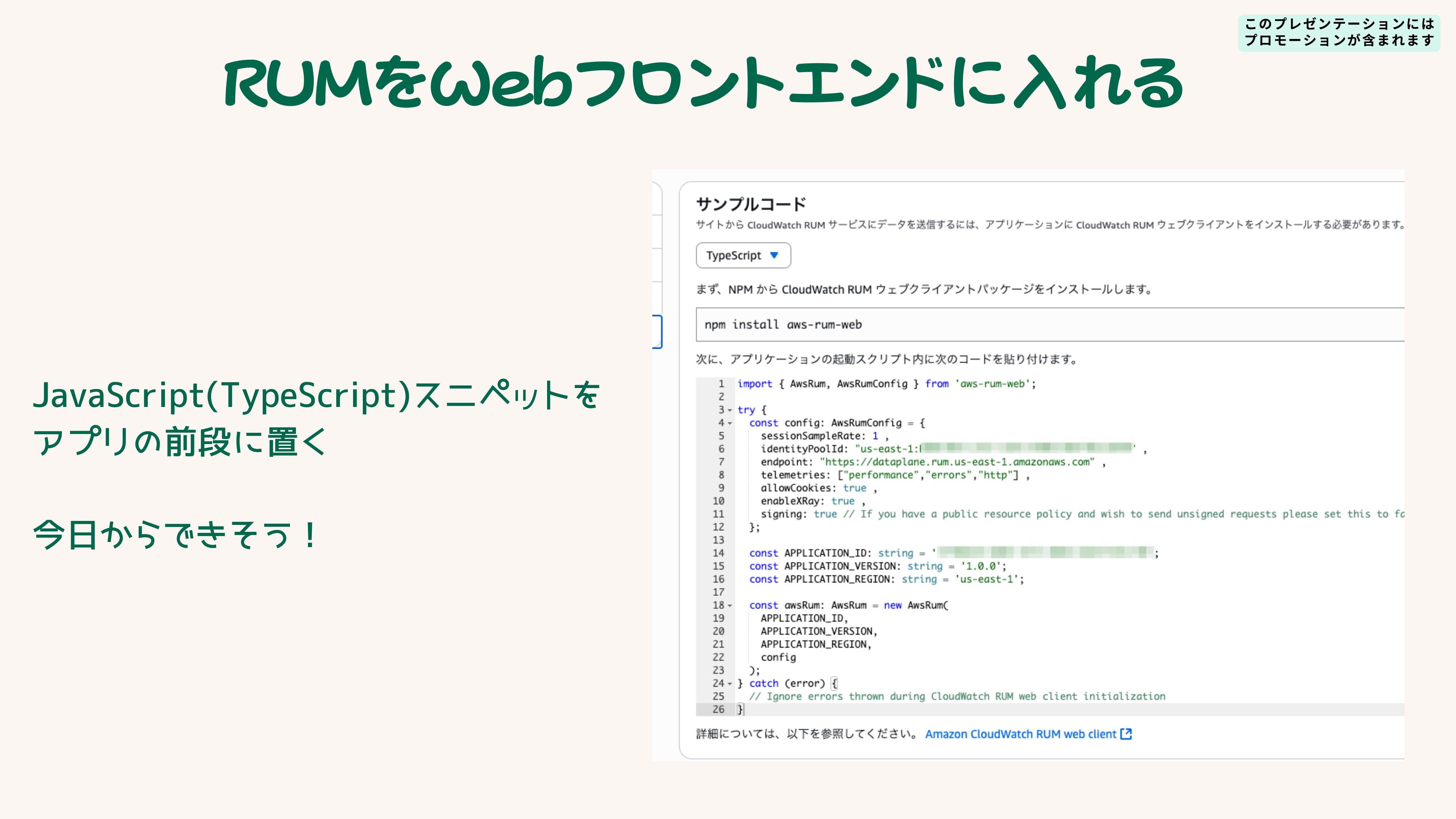1456x819 pixels.
Task: Click the endpoint URL string in the code
Action: (x=957, y=462)
